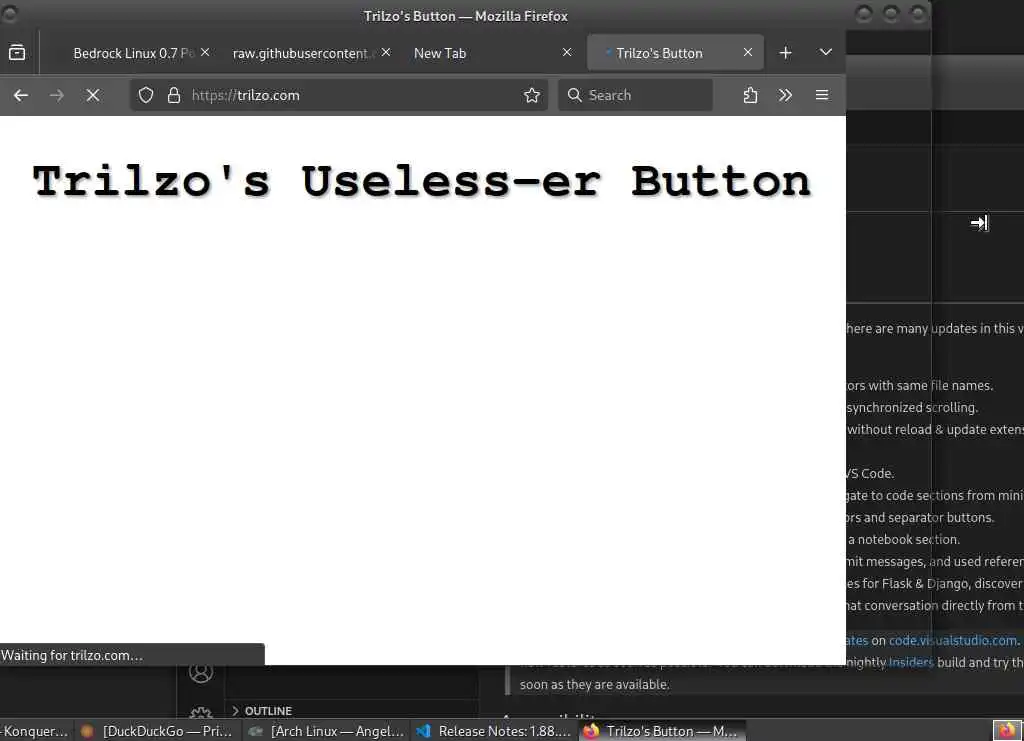Show more tools overflow chevrons
Image resolution: width=1024 pixels, height=741 pixels.
click(786, 95)
